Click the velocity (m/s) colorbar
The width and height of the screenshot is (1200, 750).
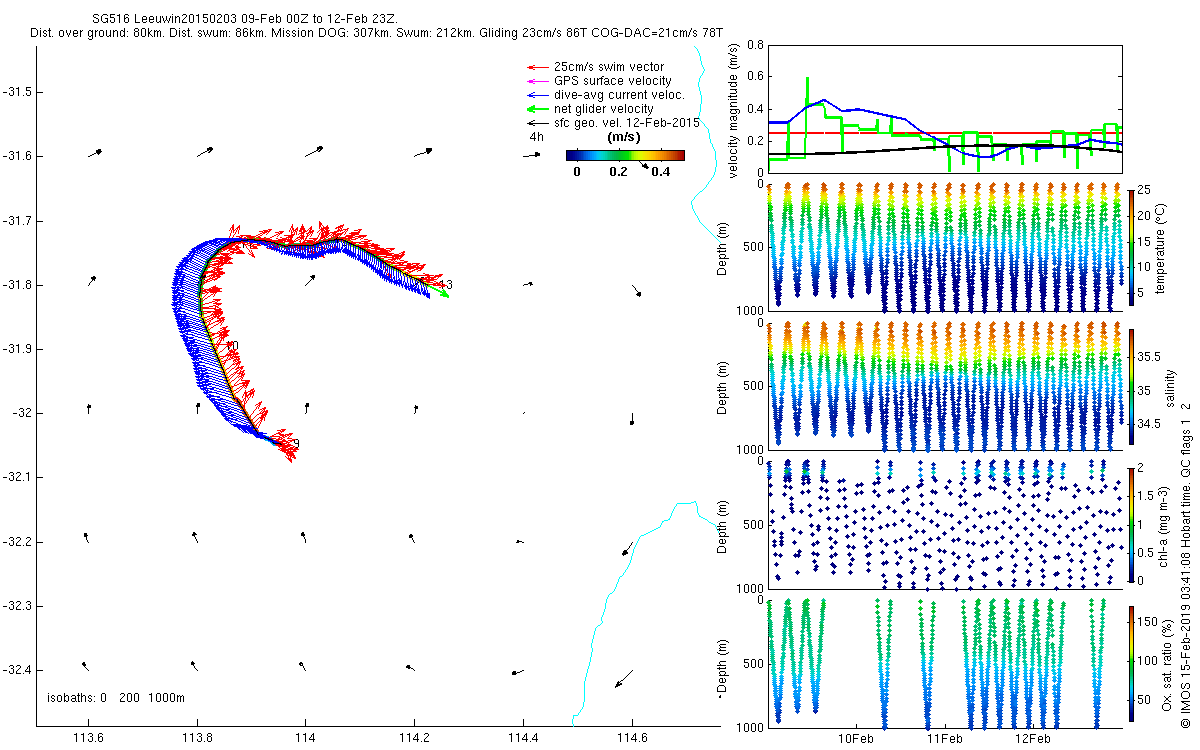624,155
